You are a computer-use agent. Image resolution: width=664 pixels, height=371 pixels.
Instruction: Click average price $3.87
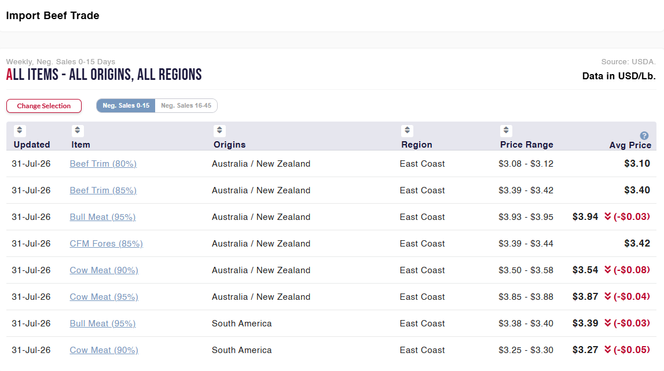click(x=585, y=296)
